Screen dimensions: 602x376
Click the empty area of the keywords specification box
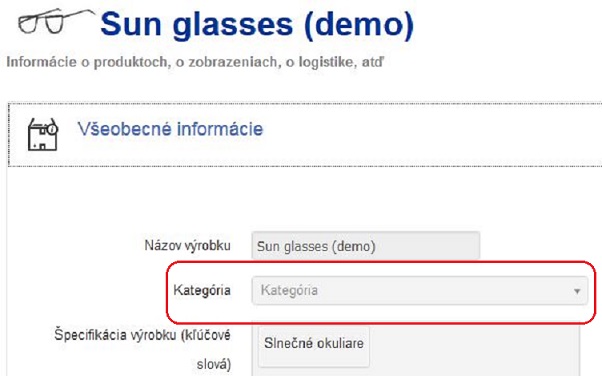474,351
